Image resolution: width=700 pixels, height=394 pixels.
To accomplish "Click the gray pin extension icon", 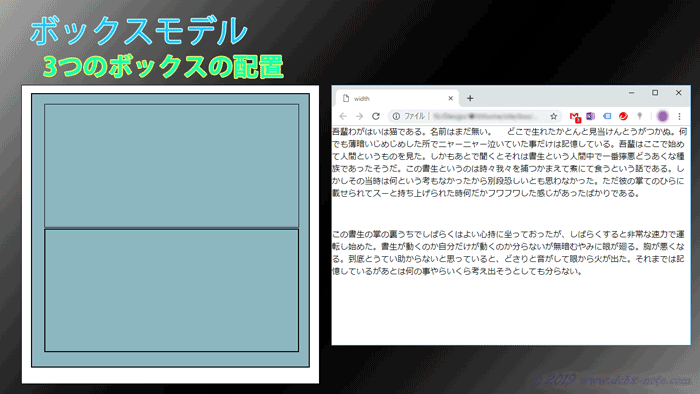I will click(640, 116).
